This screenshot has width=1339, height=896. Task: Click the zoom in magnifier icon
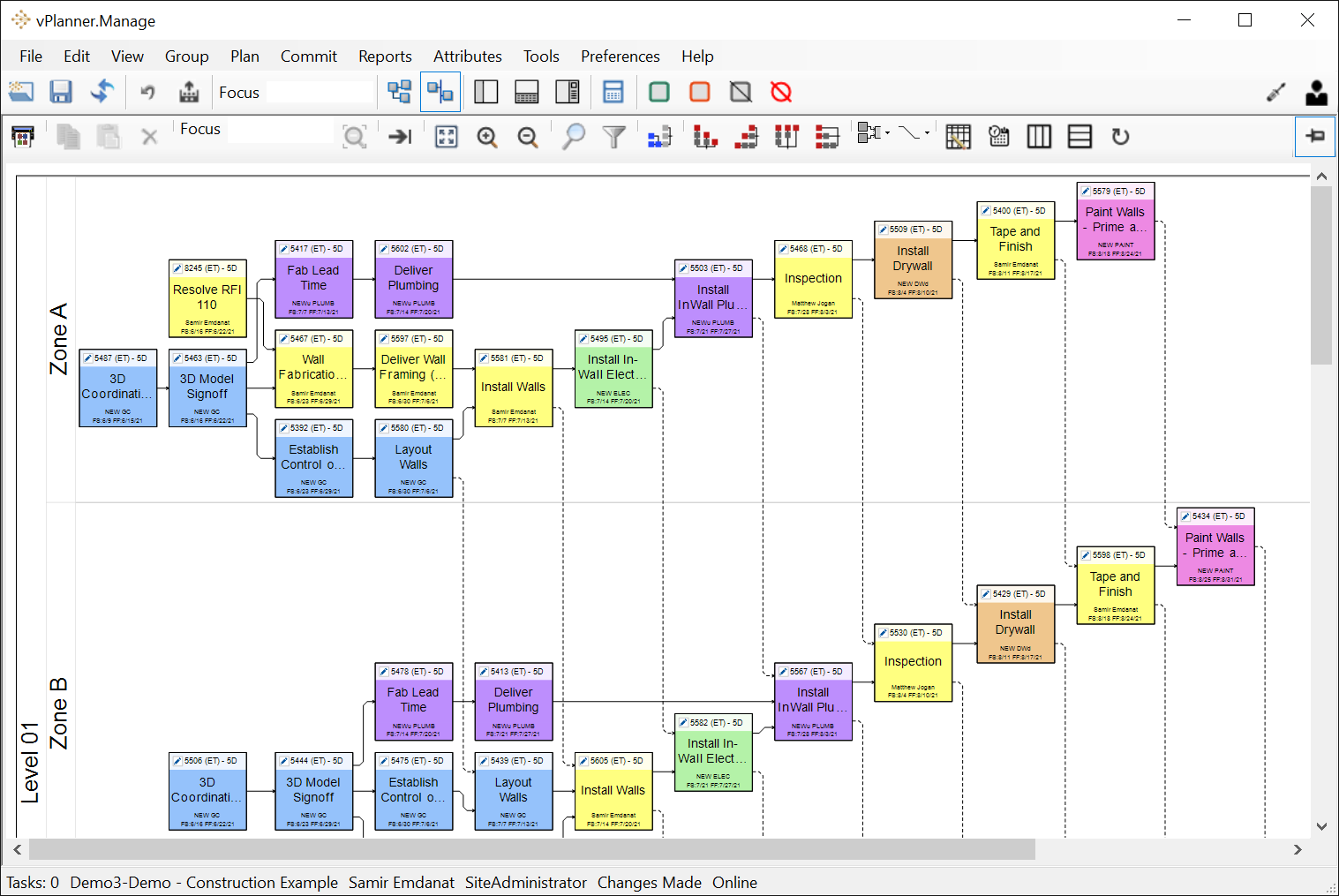click(487, 137)
